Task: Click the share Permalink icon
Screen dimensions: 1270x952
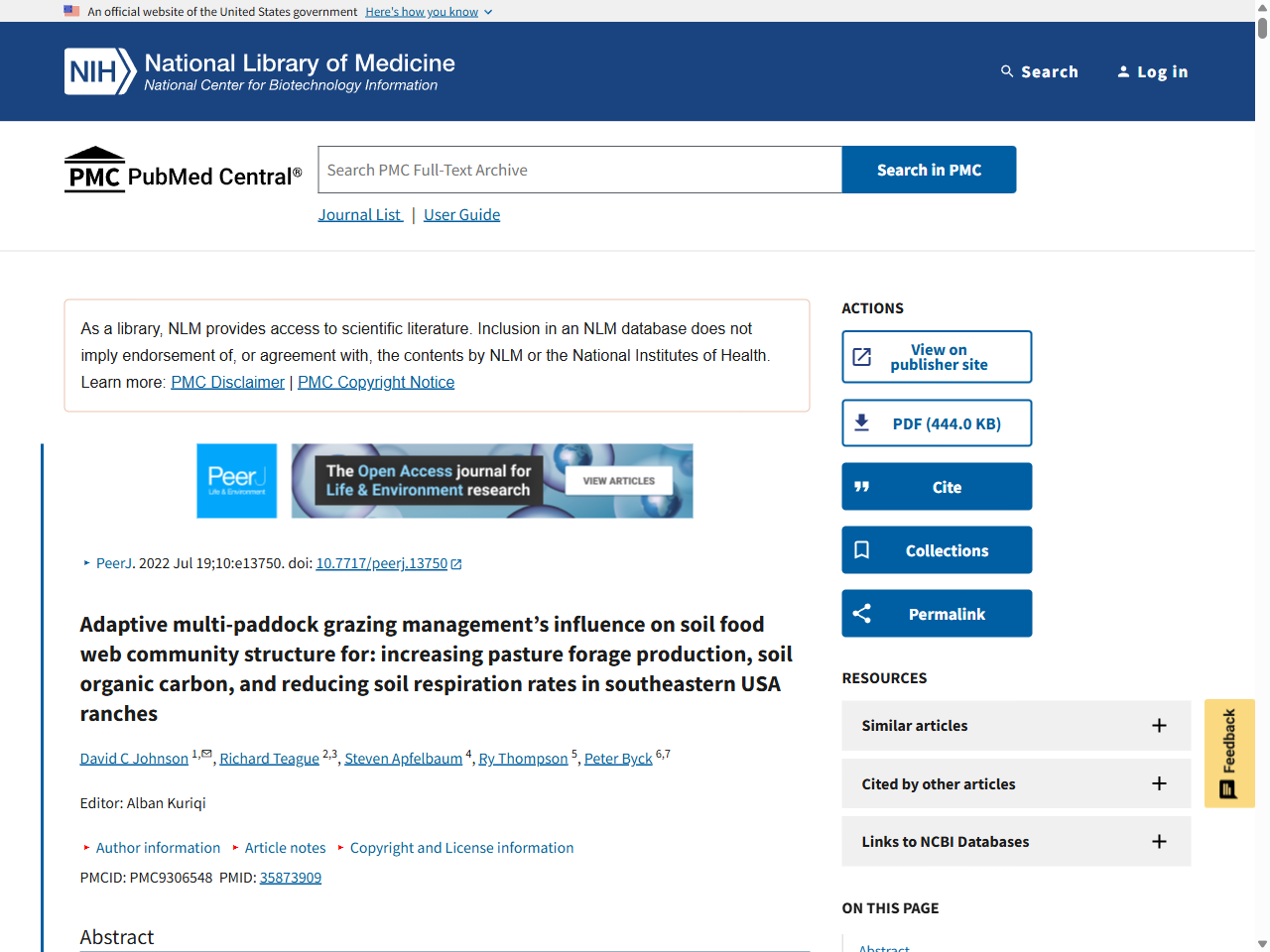Action: 861,614
